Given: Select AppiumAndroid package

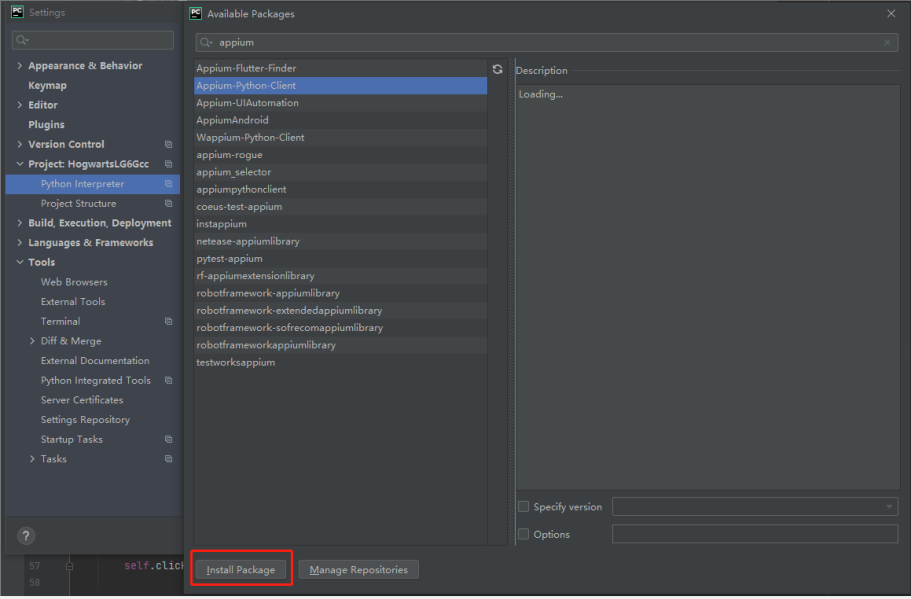Looking at the screenshot, I should pyautogui.click(x=340, y=120).
